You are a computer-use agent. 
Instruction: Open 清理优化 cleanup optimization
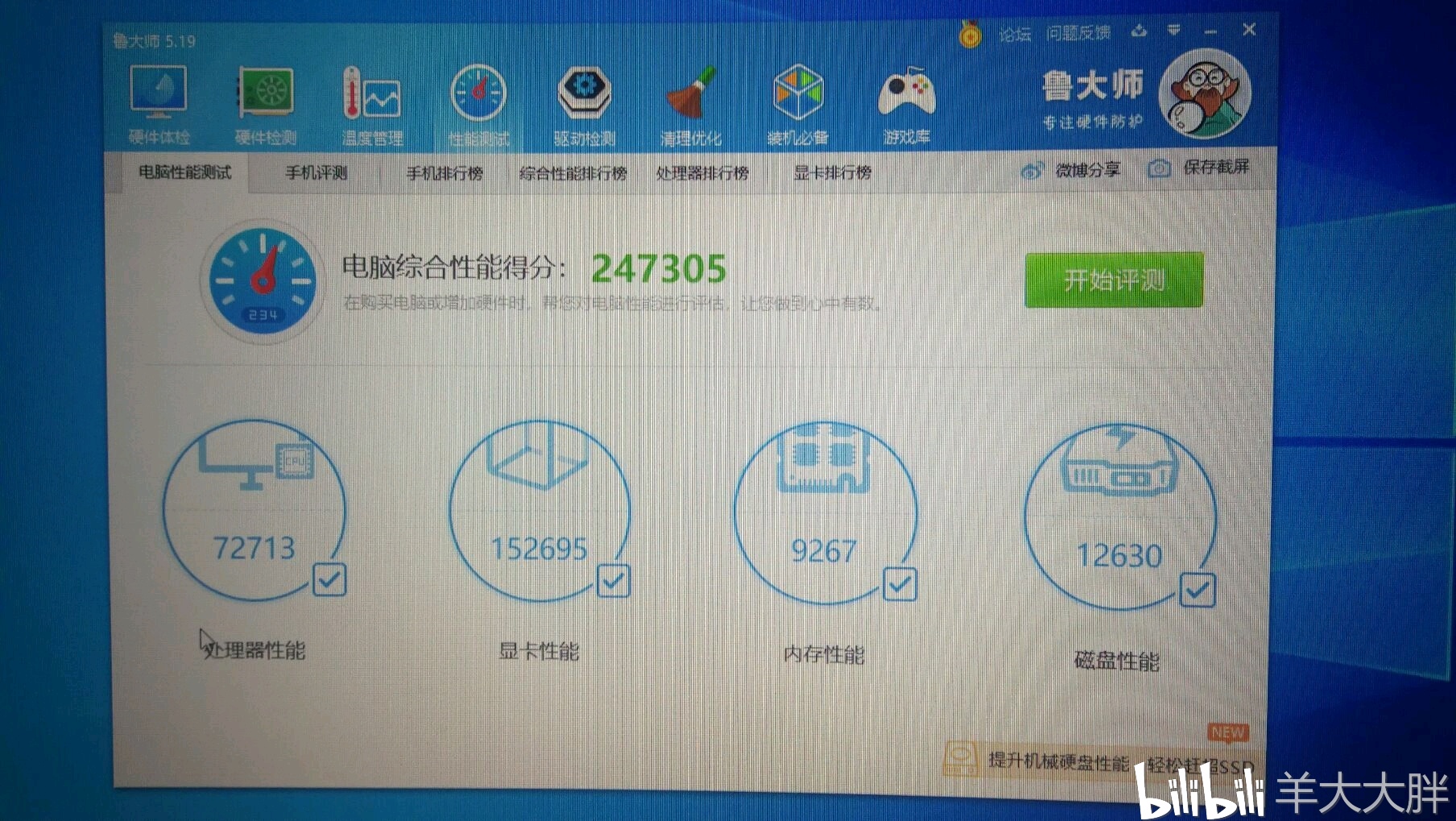(x=691, y=106)
